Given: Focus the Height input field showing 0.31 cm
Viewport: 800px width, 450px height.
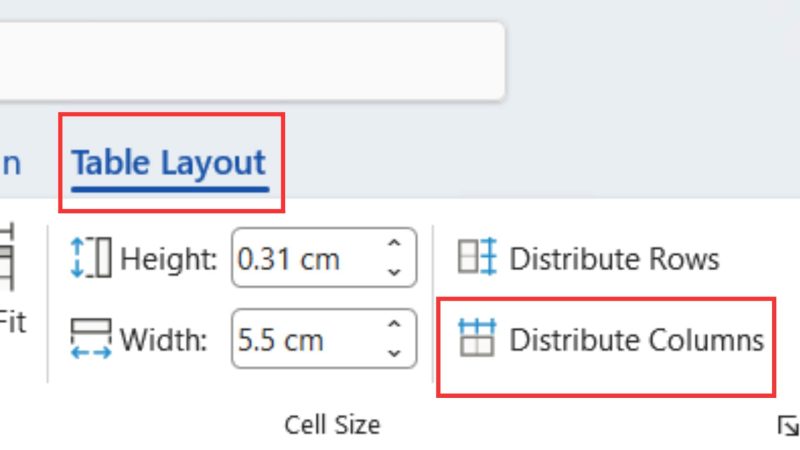Looking at the screenshot, I should [x=324, y=258].
